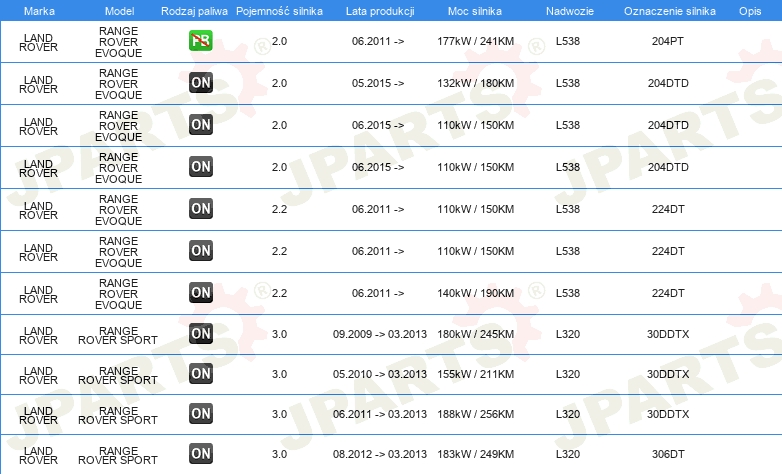
Task: Click the 30DDTX code in the 180kW row
Action: click(668, 334)
